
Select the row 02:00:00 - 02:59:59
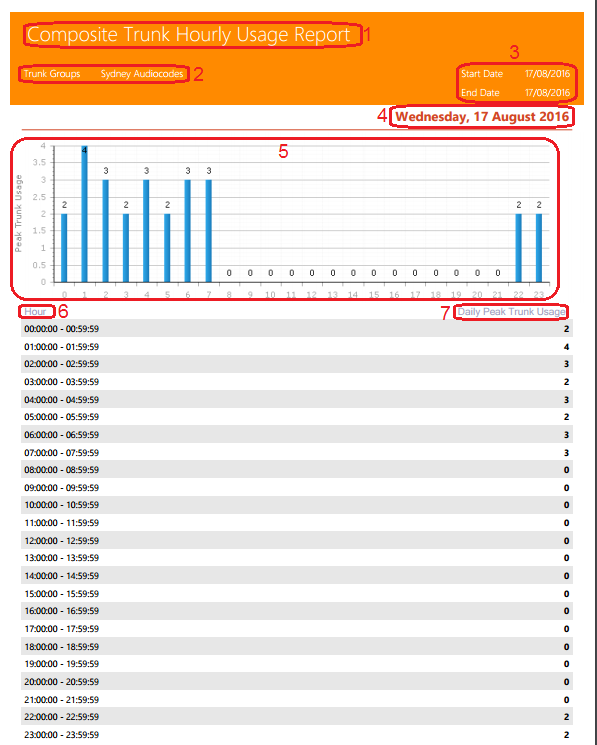click(297, 364)
